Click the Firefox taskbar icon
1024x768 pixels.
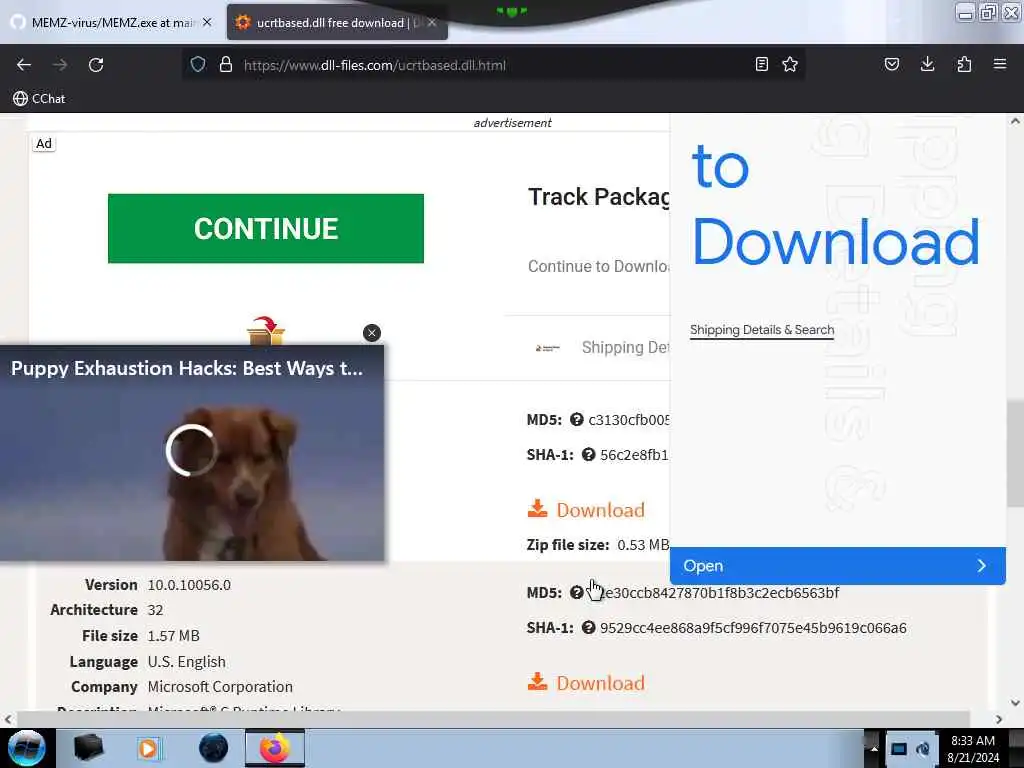(x=275, y=748)
